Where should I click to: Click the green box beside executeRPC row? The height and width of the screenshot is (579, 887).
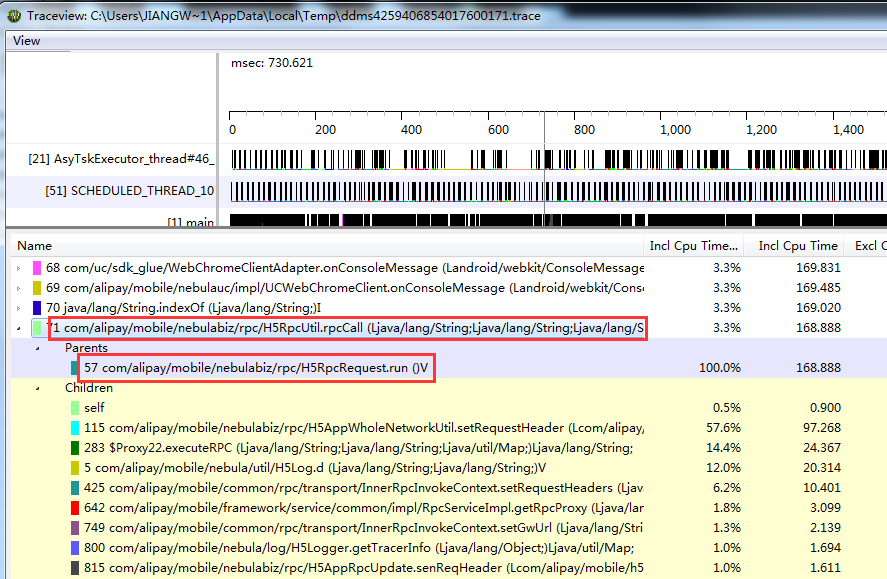[76, 448]
